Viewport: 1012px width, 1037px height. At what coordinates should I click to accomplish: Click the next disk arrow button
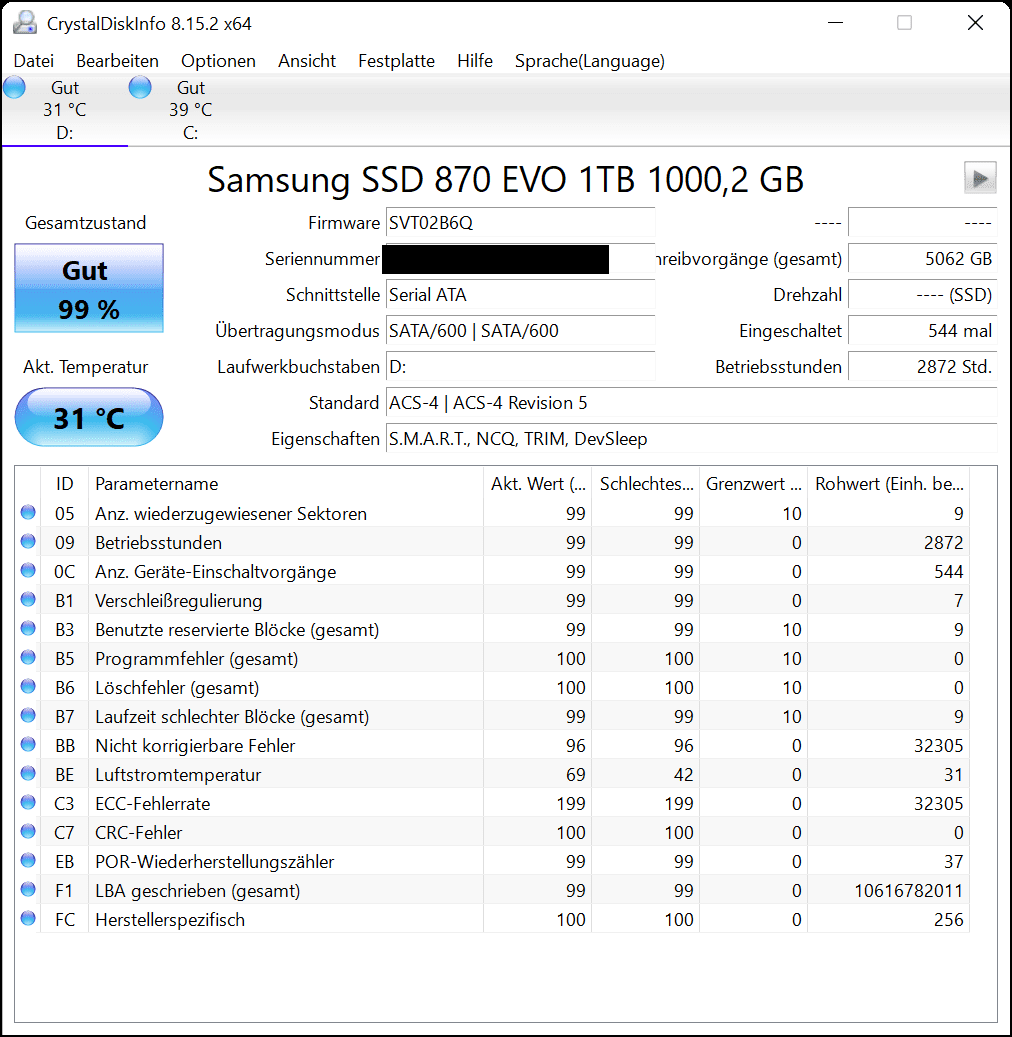(x=980, y=178)
